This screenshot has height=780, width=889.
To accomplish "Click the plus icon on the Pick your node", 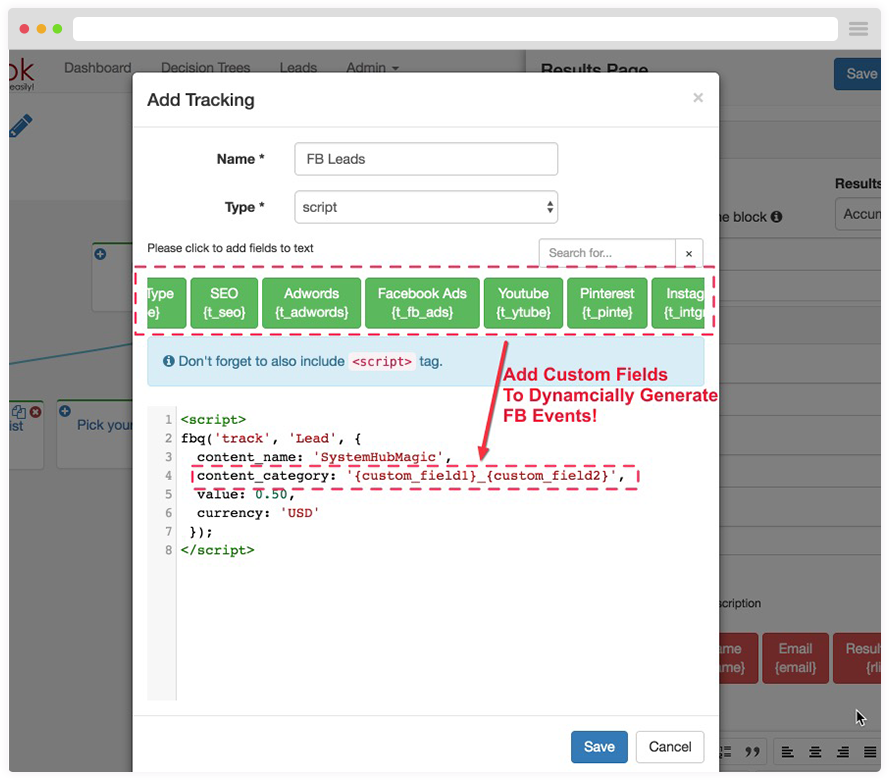I will pyautogui.click(x=65, y=411).
